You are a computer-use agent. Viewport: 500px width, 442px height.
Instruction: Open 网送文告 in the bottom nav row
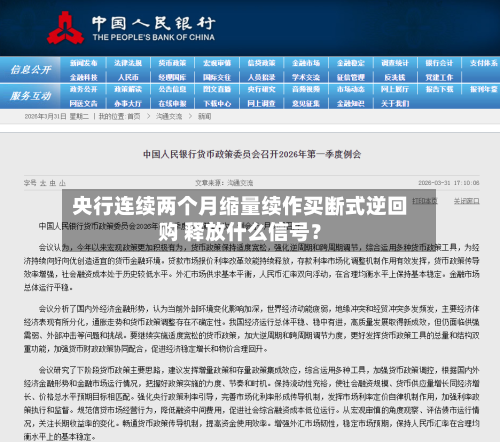84,103
